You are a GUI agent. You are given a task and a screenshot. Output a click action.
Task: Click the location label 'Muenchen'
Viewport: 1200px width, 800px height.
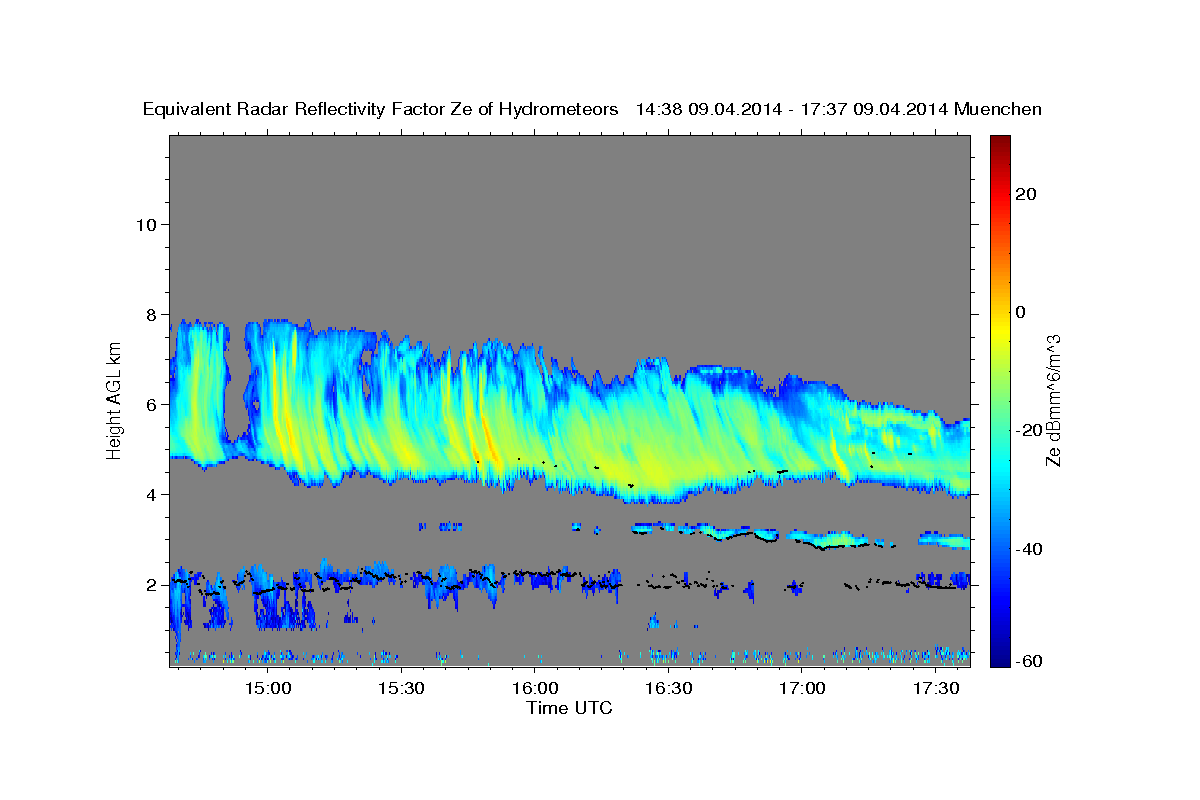click(x=999, y=110)
